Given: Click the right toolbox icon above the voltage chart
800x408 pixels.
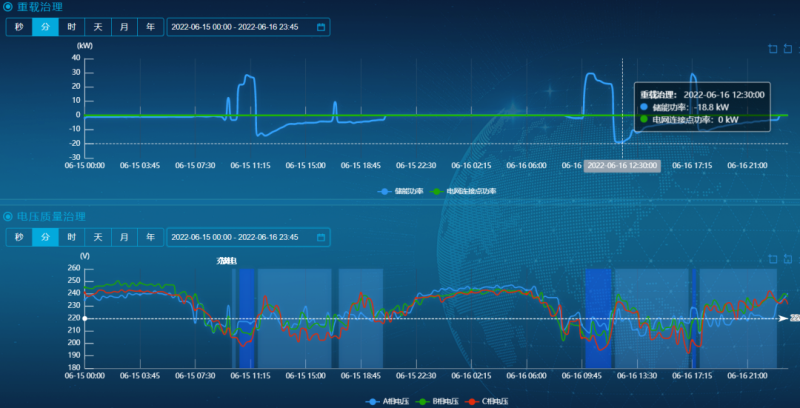Looking at the screenshot, I should 786,259.
